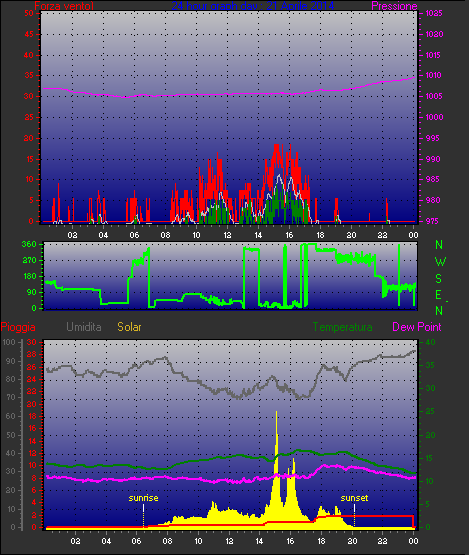Click the 35 temperature axis value
The width and height of the screenshot is (469, 555).
430,365
